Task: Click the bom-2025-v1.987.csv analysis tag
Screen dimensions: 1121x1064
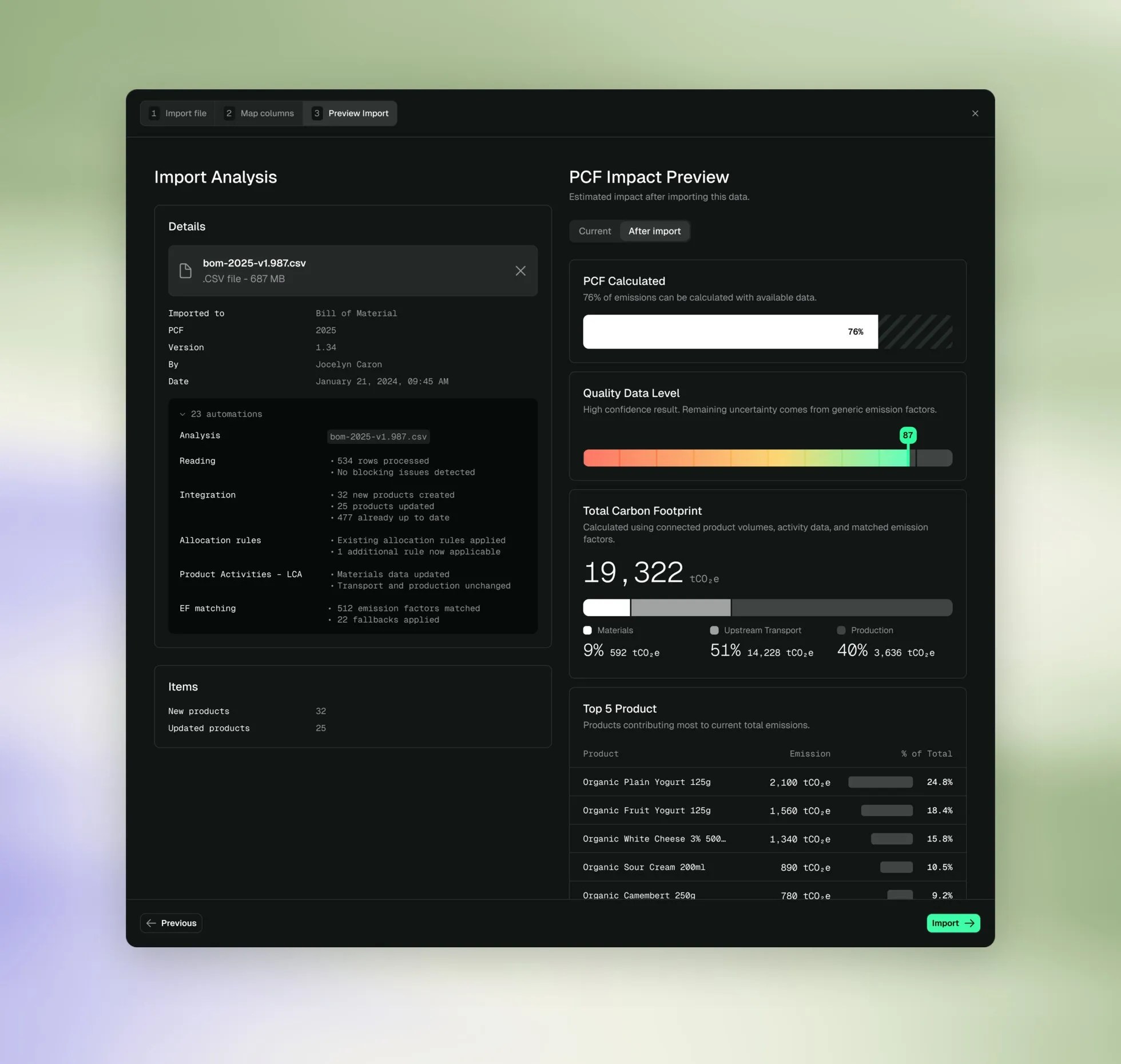Action: [378, 436]
